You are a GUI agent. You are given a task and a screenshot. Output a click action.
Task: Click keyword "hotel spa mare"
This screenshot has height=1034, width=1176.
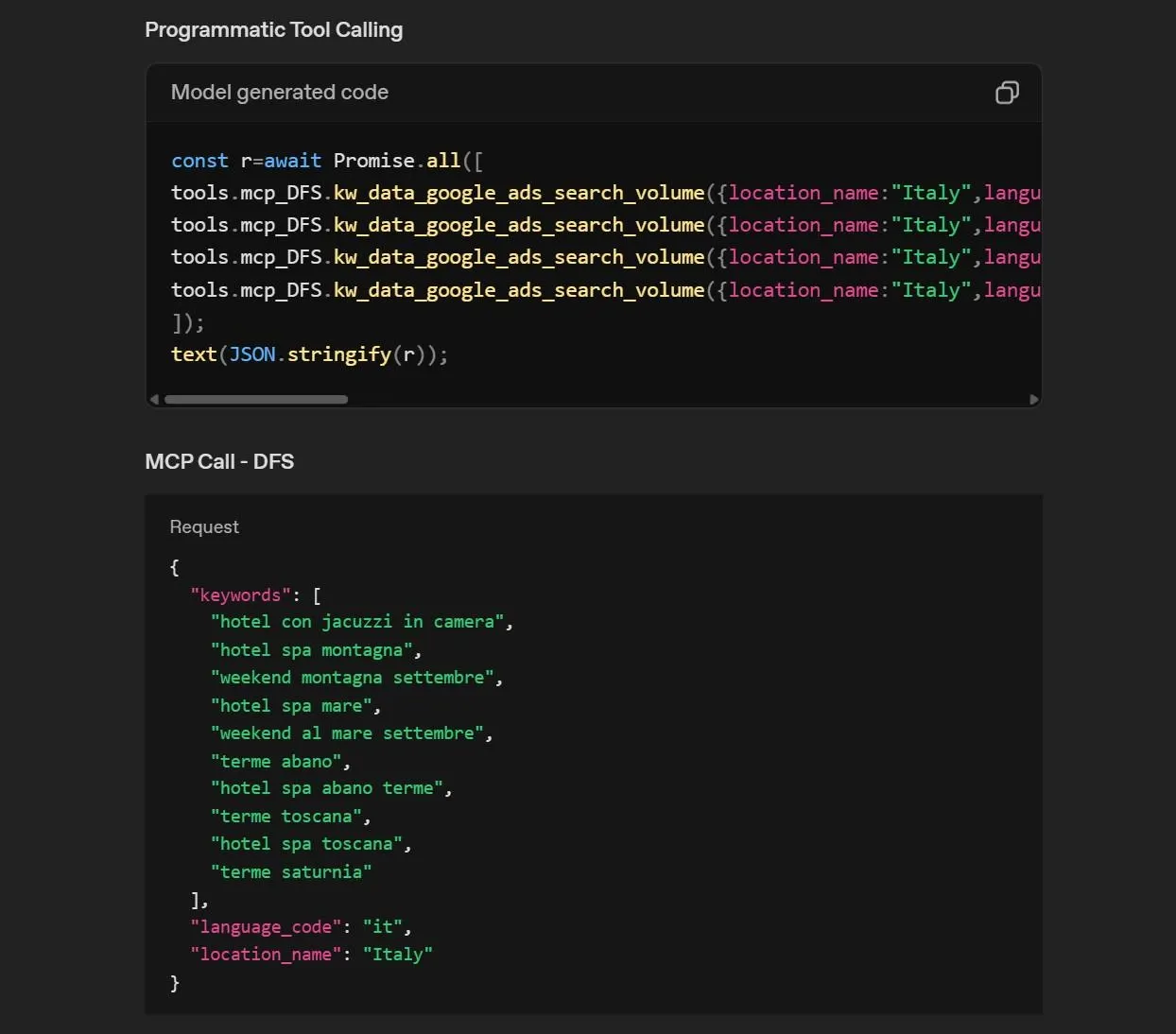(291, 706)
